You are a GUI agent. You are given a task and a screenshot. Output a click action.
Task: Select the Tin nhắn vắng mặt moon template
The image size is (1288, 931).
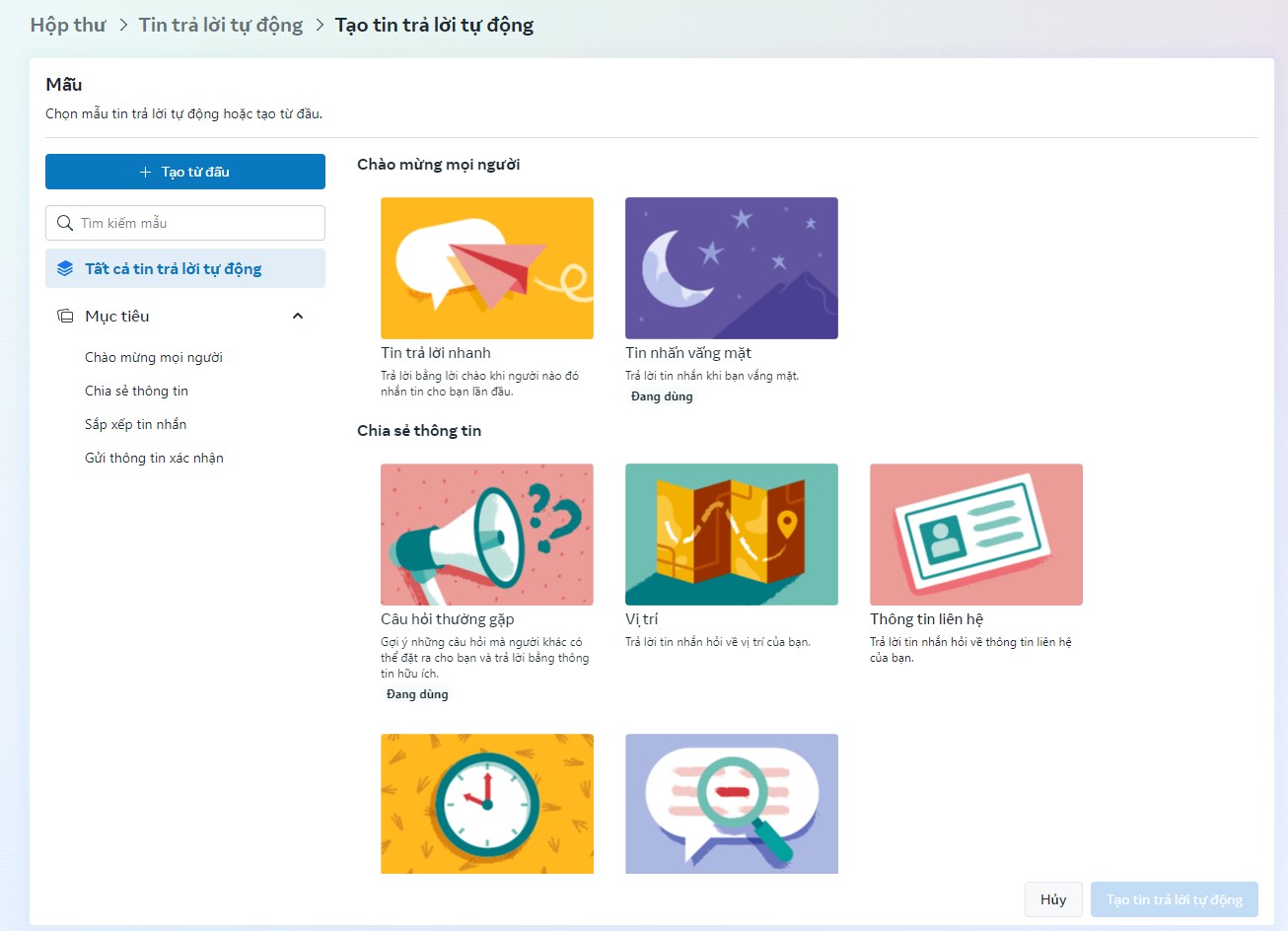click(731, 268)
